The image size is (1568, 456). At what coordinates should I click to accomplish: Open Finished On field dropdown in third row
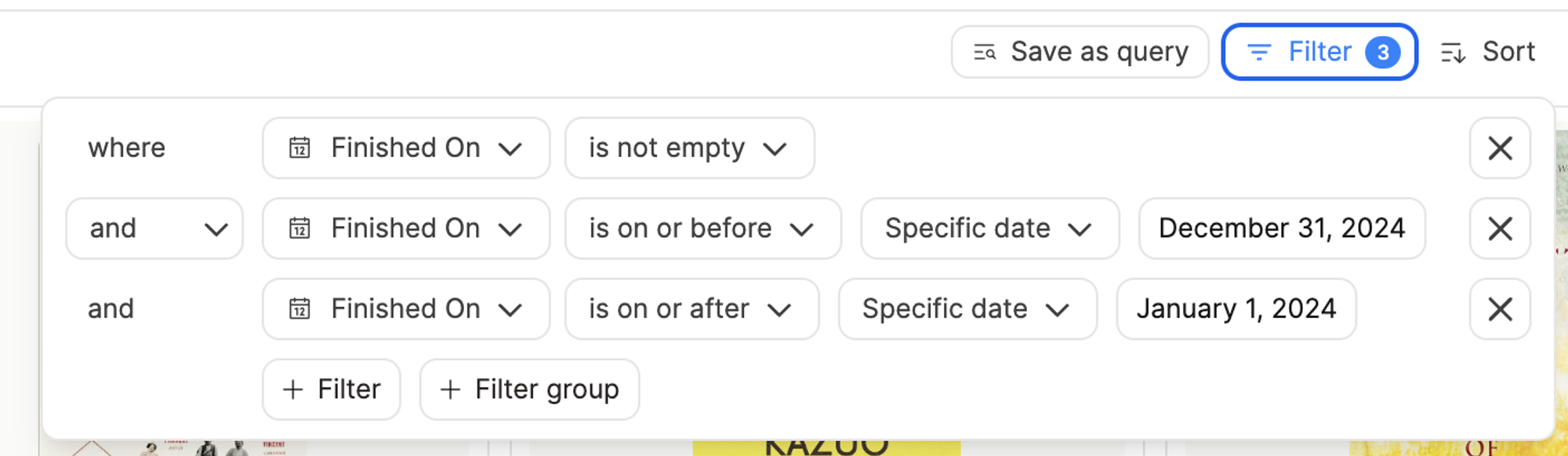pyautogui.click(x=406, y=309)
